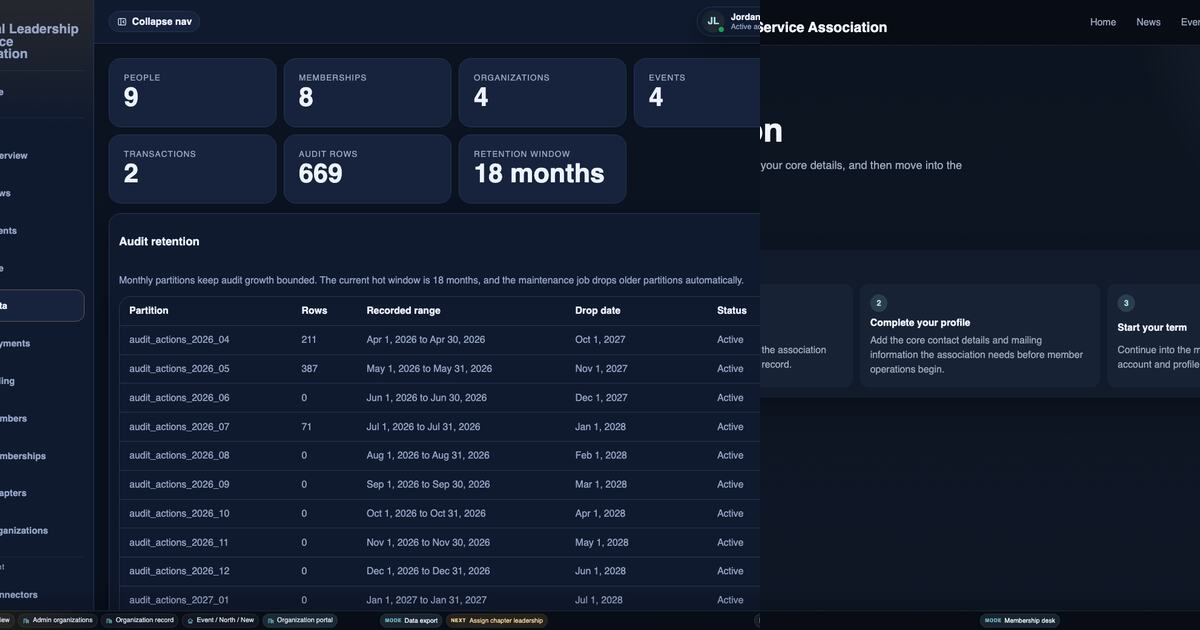Click the Data export mode pill
Screen dimensions: 1200x630
[411, 620]
